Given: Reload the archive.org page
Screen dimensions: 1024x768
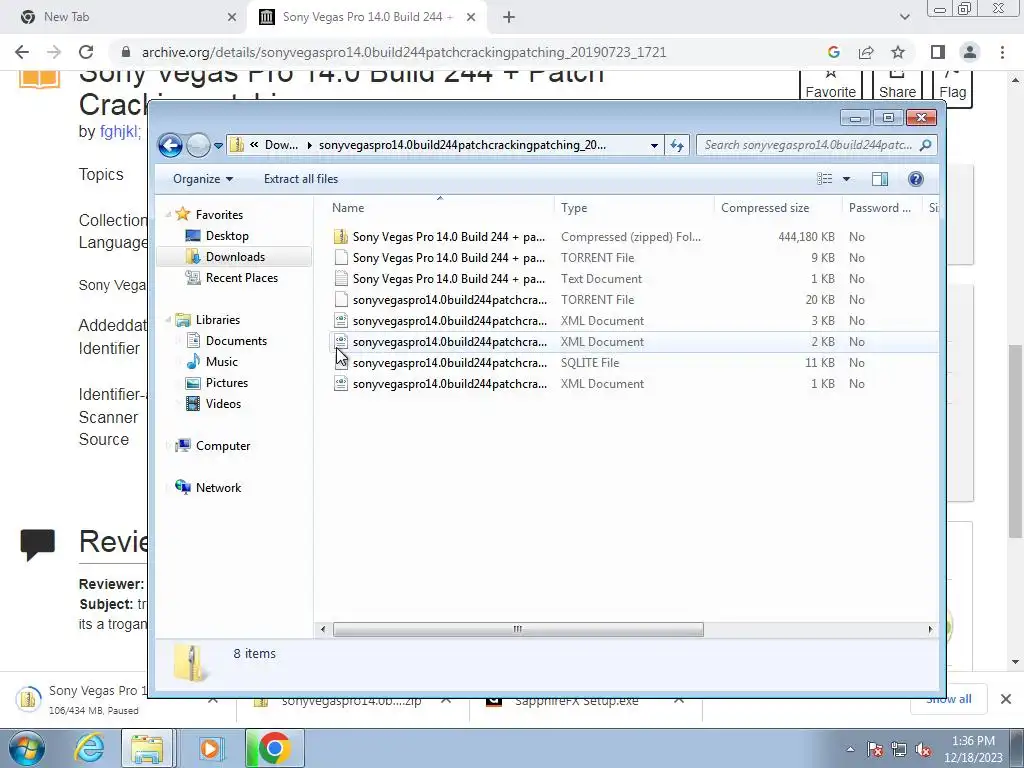Looking at the screenshot, I should [86, 52].
